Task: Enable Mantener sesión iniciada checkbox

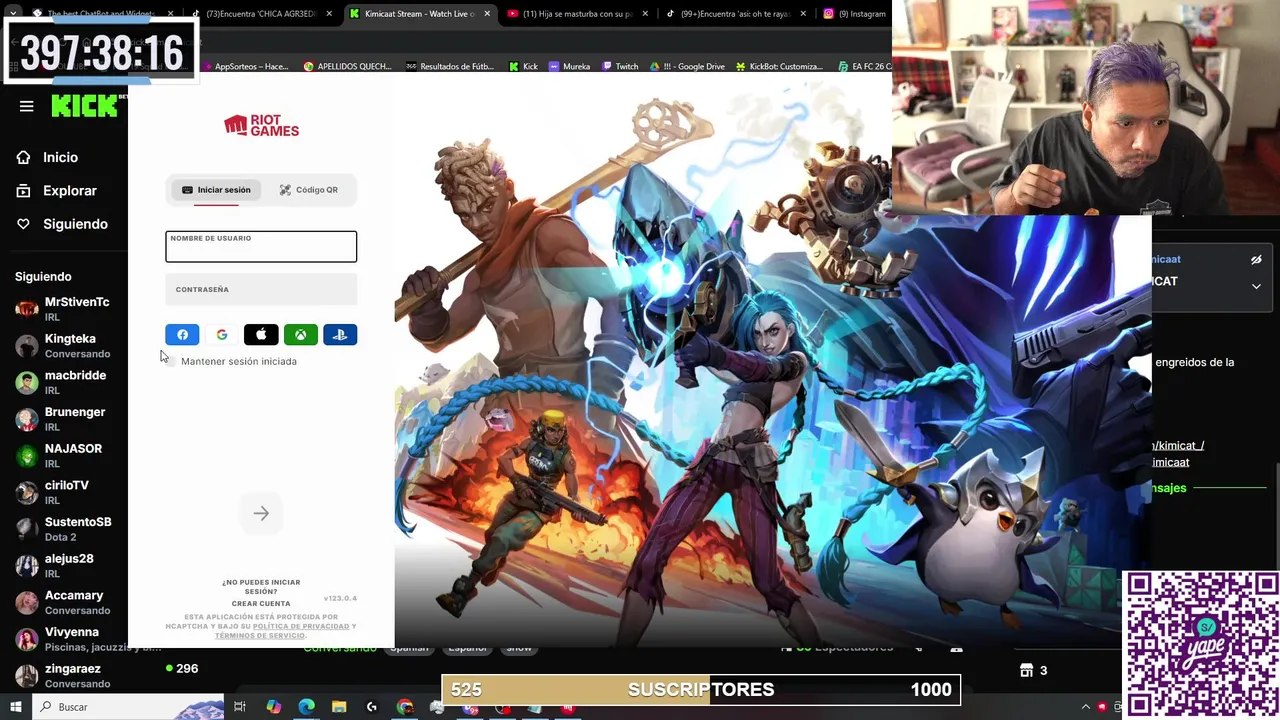Action: tap(170, 361)
